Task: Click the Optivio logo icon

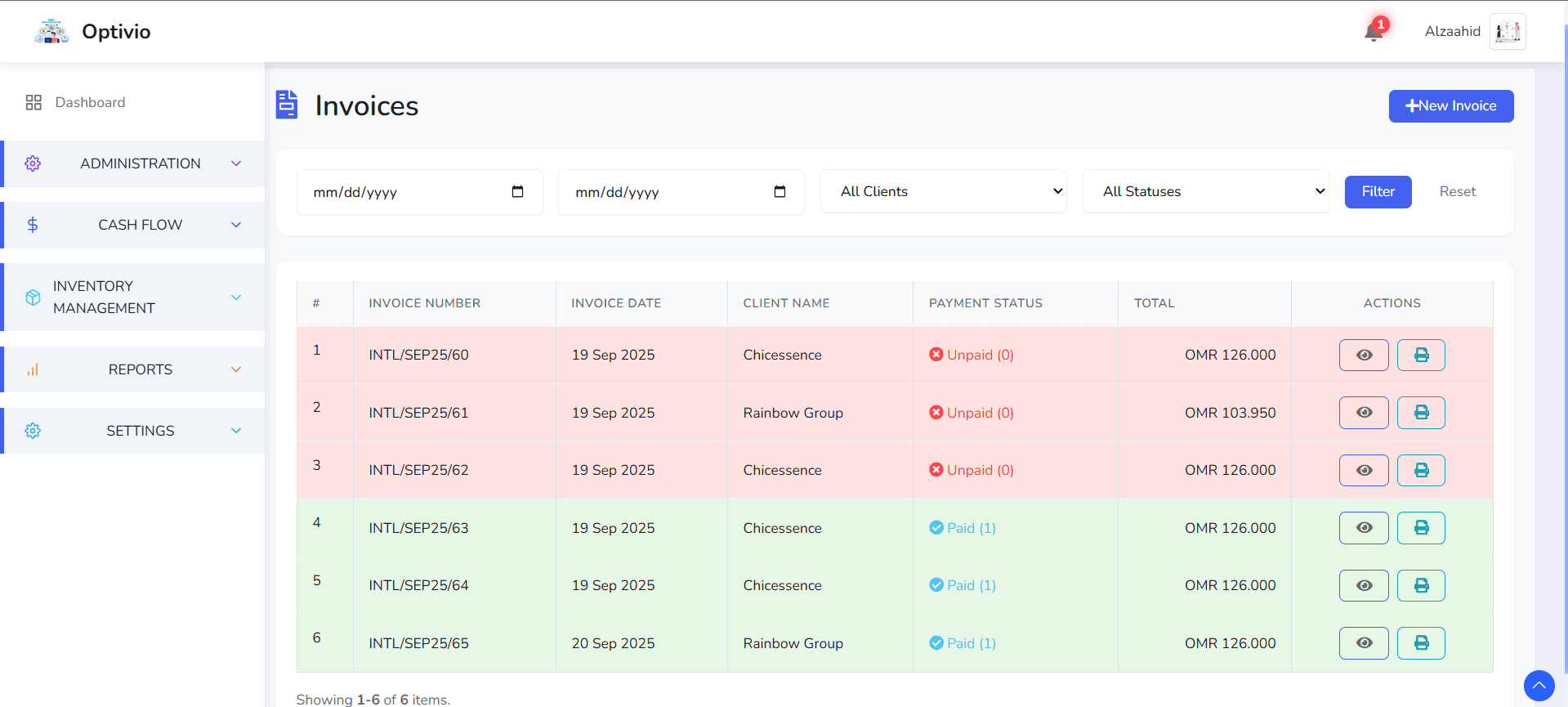Action: pos(51,31)
